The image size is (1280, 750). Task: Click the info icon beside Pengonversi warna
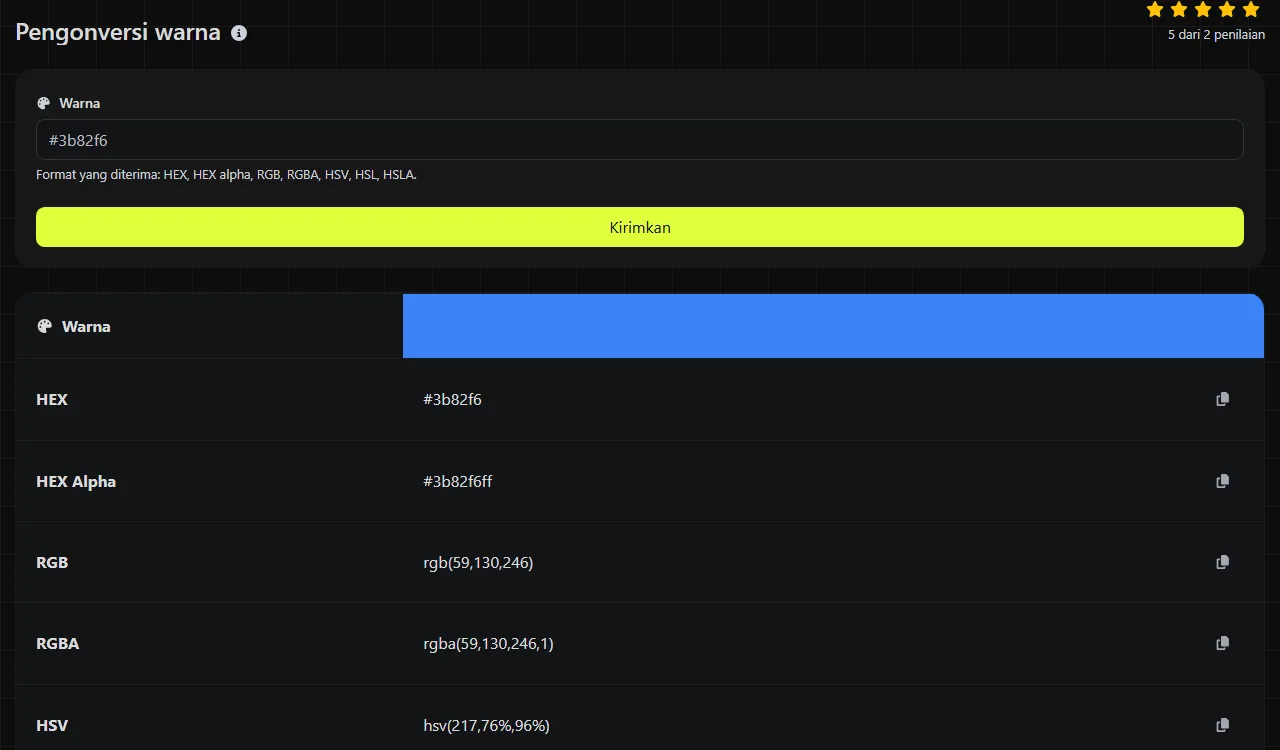tap(239, 33)
